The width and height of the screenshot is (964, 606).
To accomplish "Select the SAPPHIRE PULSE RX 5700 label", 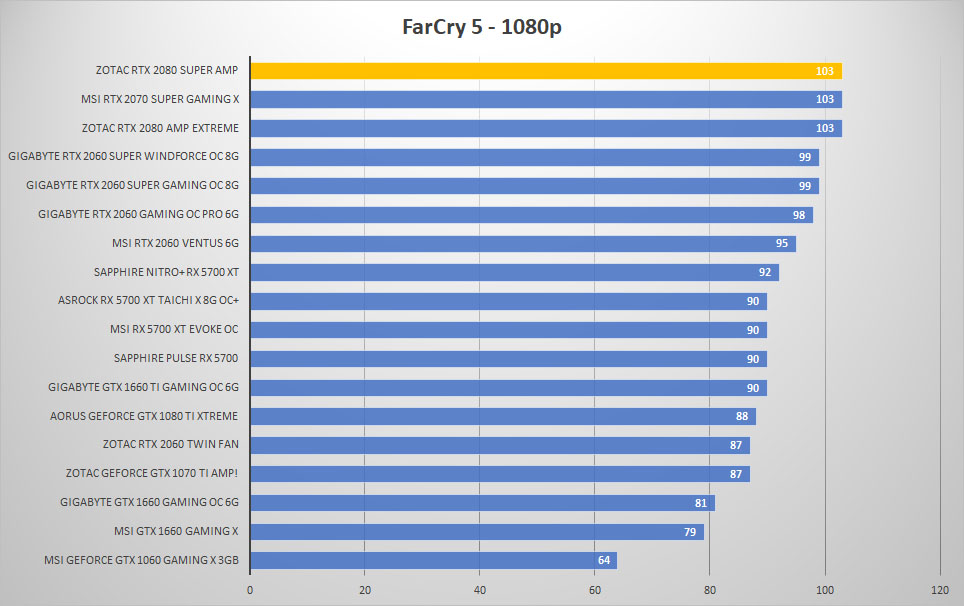I will (x=176, y=358).
